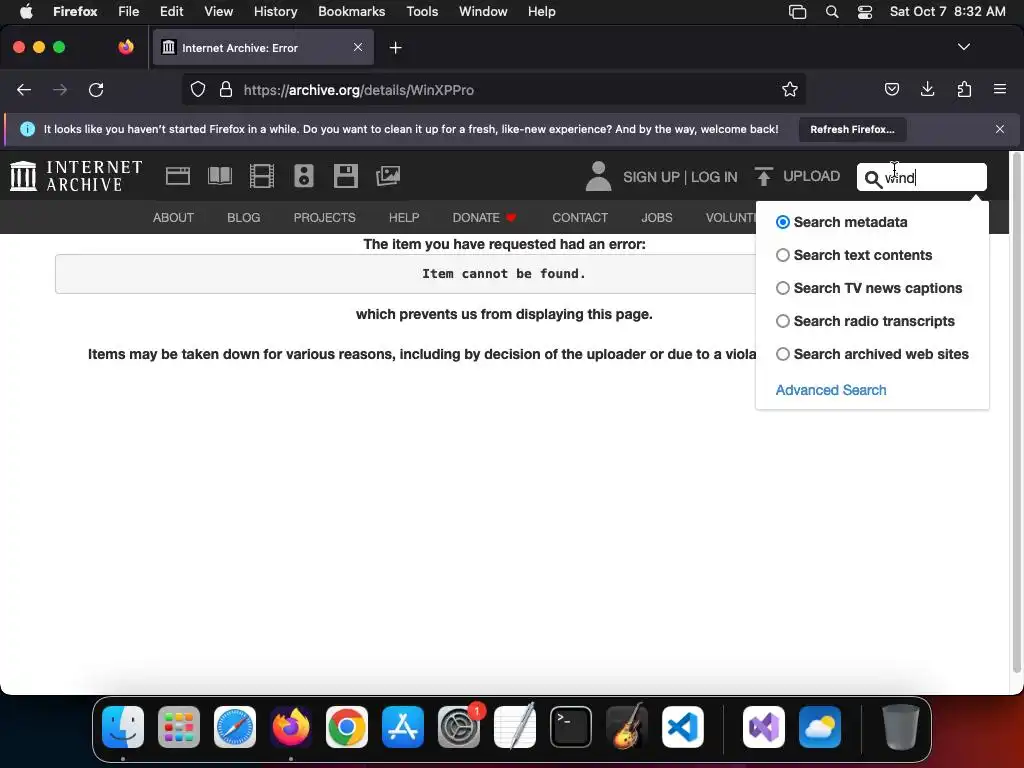Click the SIGN UP link
1024x768 pixels.
651,177
